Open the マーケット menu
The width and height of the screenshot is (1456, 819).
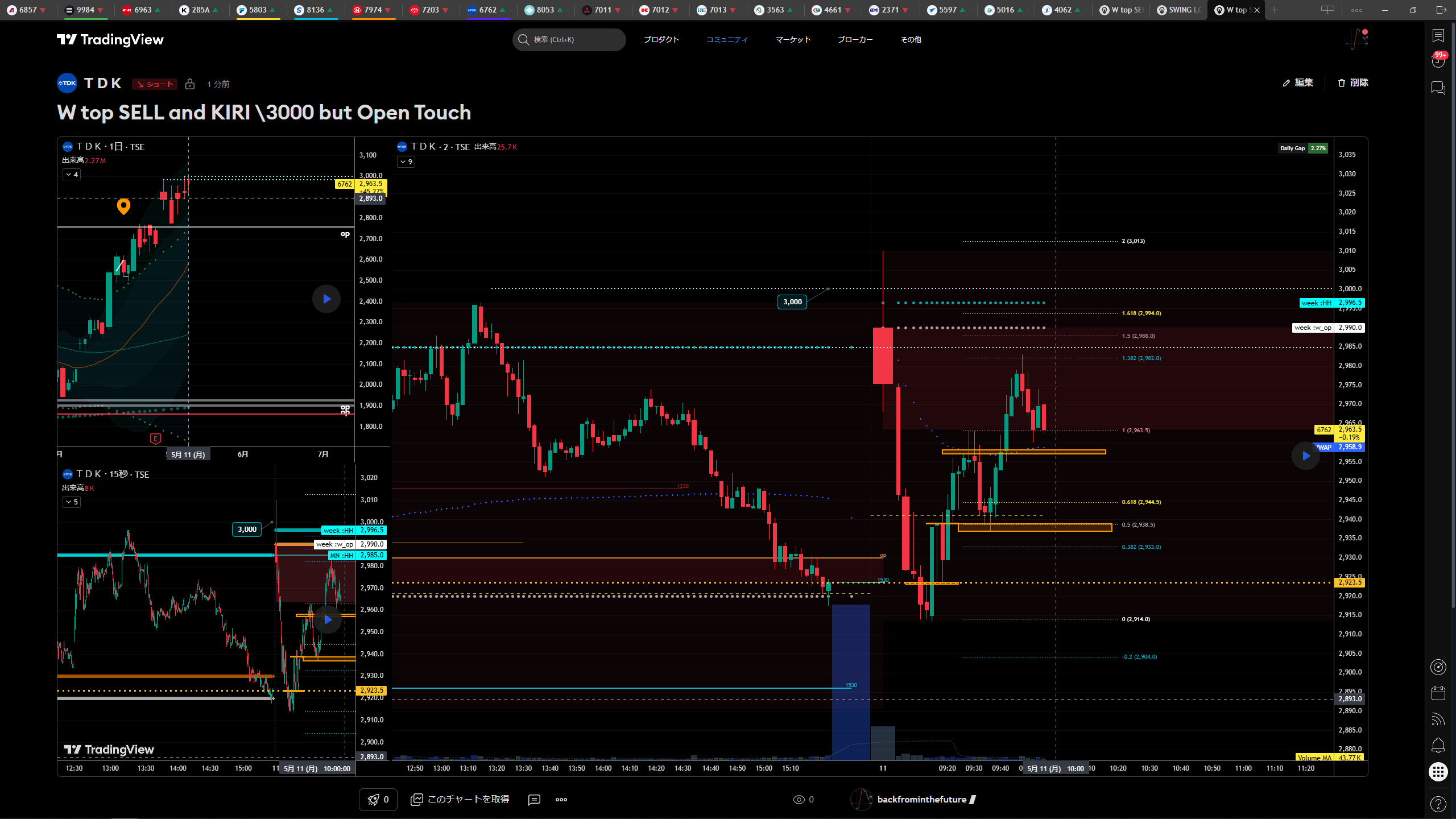click(793, 39)
